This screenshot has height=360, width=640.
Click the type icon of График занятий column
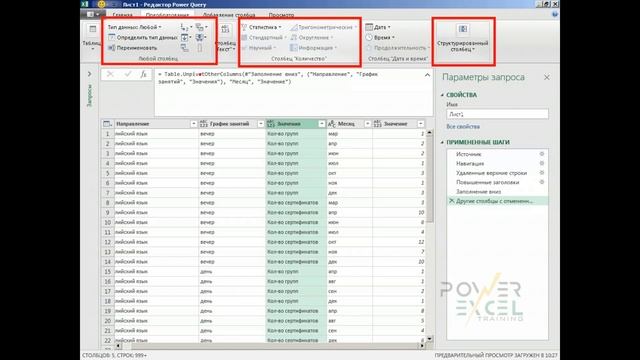tap(204, 124)
